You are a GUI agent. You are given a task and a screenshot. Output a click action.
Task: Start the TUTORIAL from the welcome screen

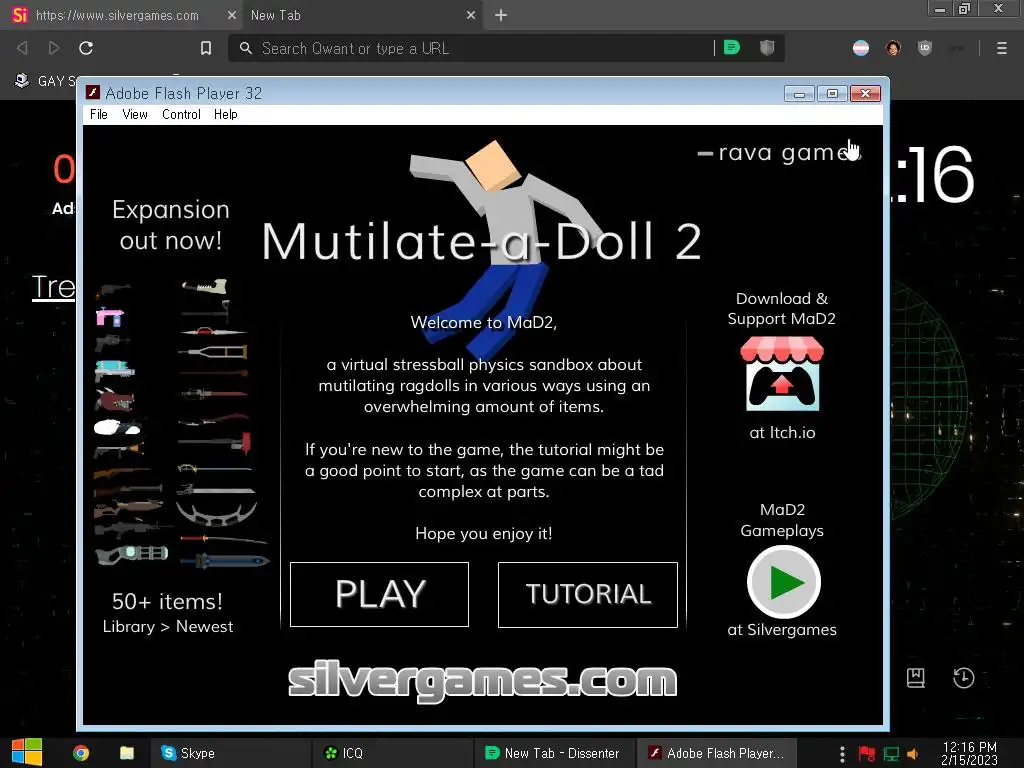588,594
